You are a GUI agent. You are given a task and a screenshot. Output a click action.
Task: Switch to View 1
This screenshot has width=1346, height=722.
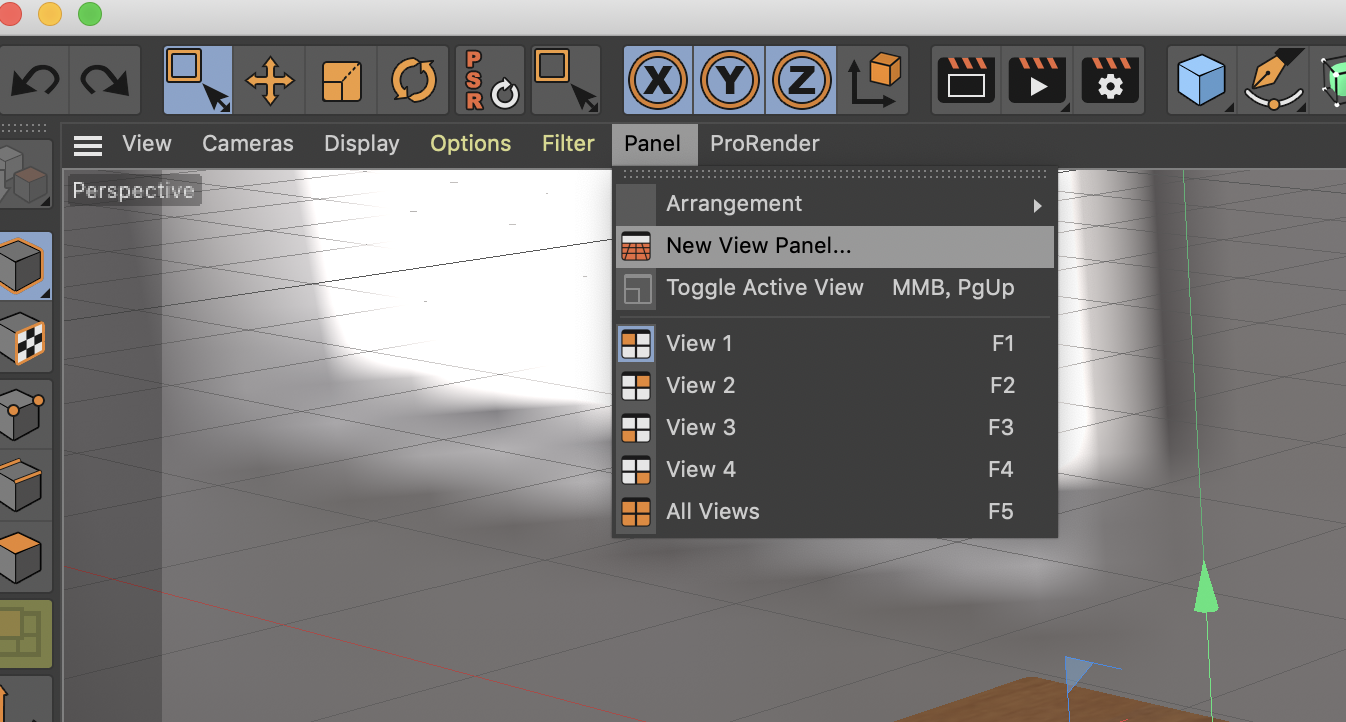835,344
